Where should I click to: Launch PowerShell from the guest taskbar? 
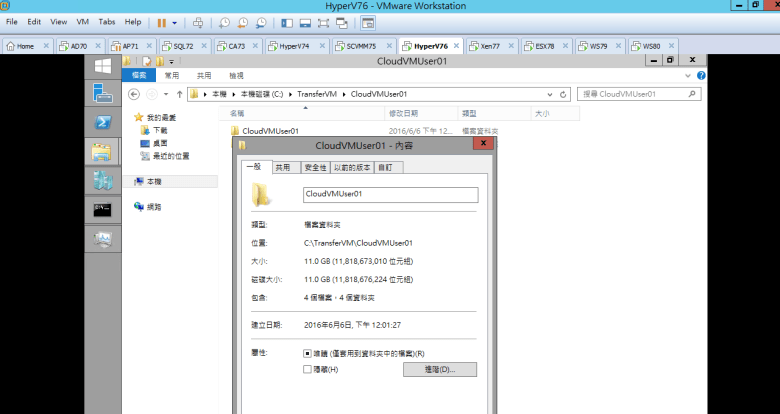[102, 123]
